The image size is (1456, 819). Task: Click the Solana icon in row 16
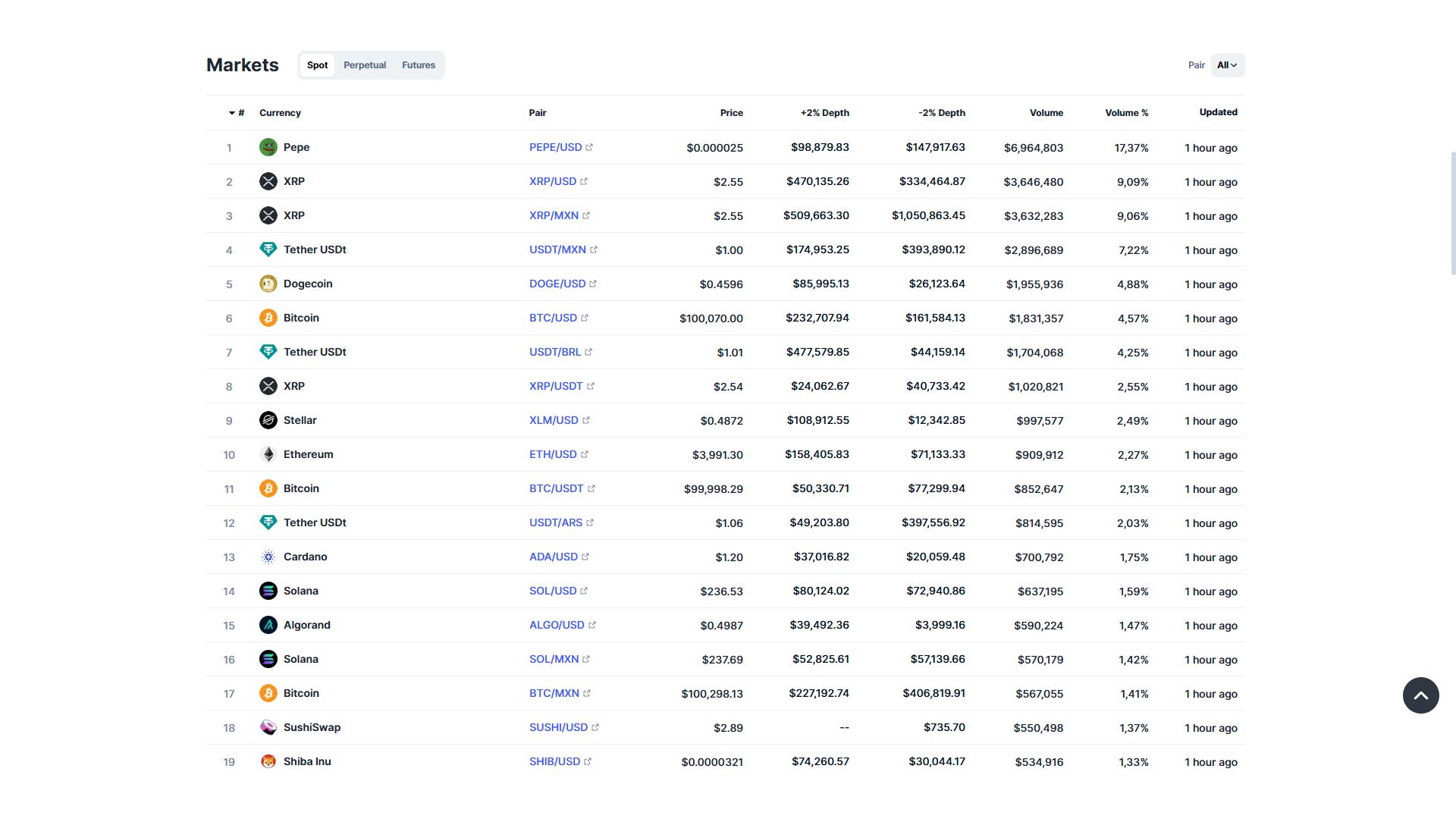[x=268, y=659]
